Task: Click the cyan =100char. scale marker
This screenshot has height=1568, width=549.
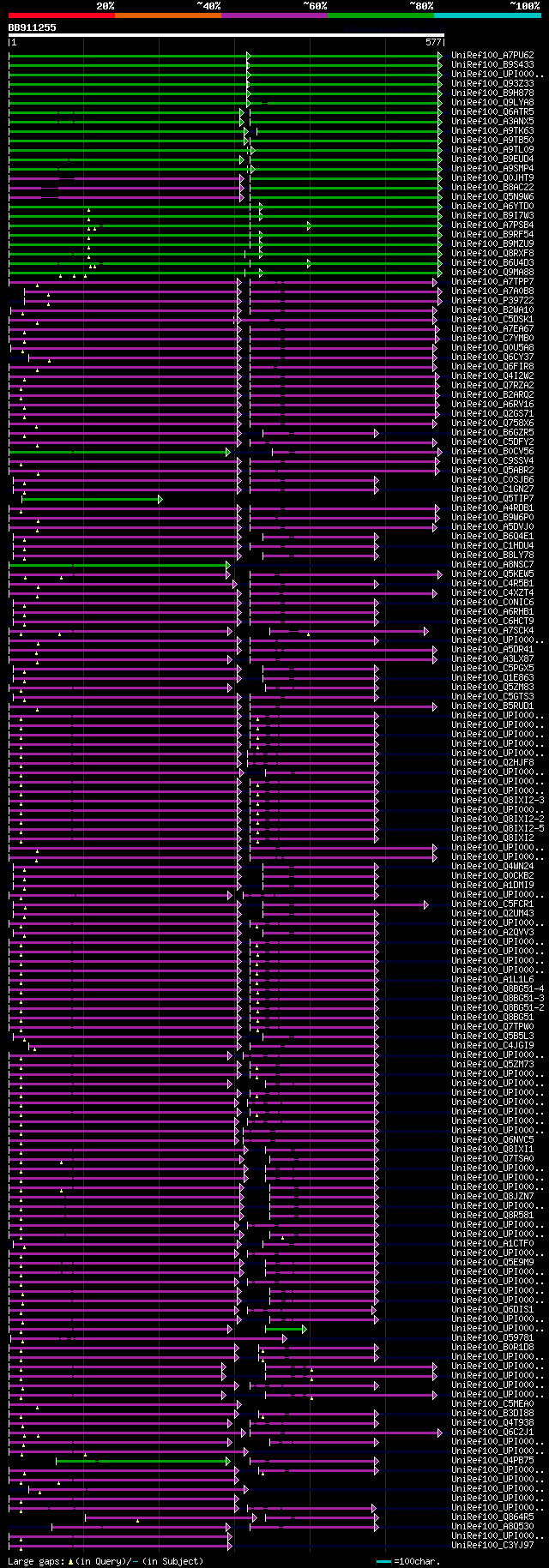Action: (x=383, y=1562)
